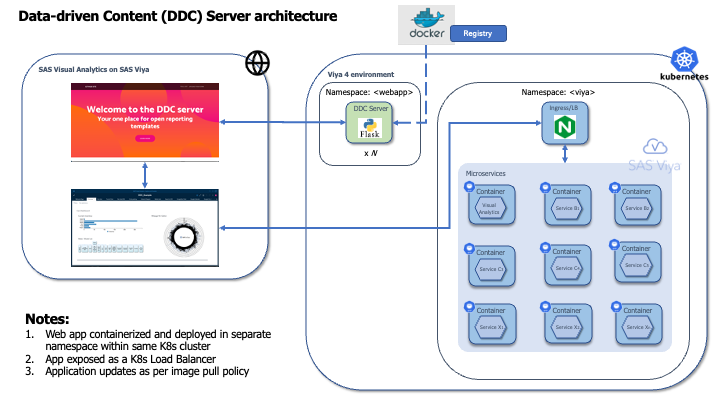Click the pink button on DDC welcome banner
720x405 pixels.
click(145, 138)
